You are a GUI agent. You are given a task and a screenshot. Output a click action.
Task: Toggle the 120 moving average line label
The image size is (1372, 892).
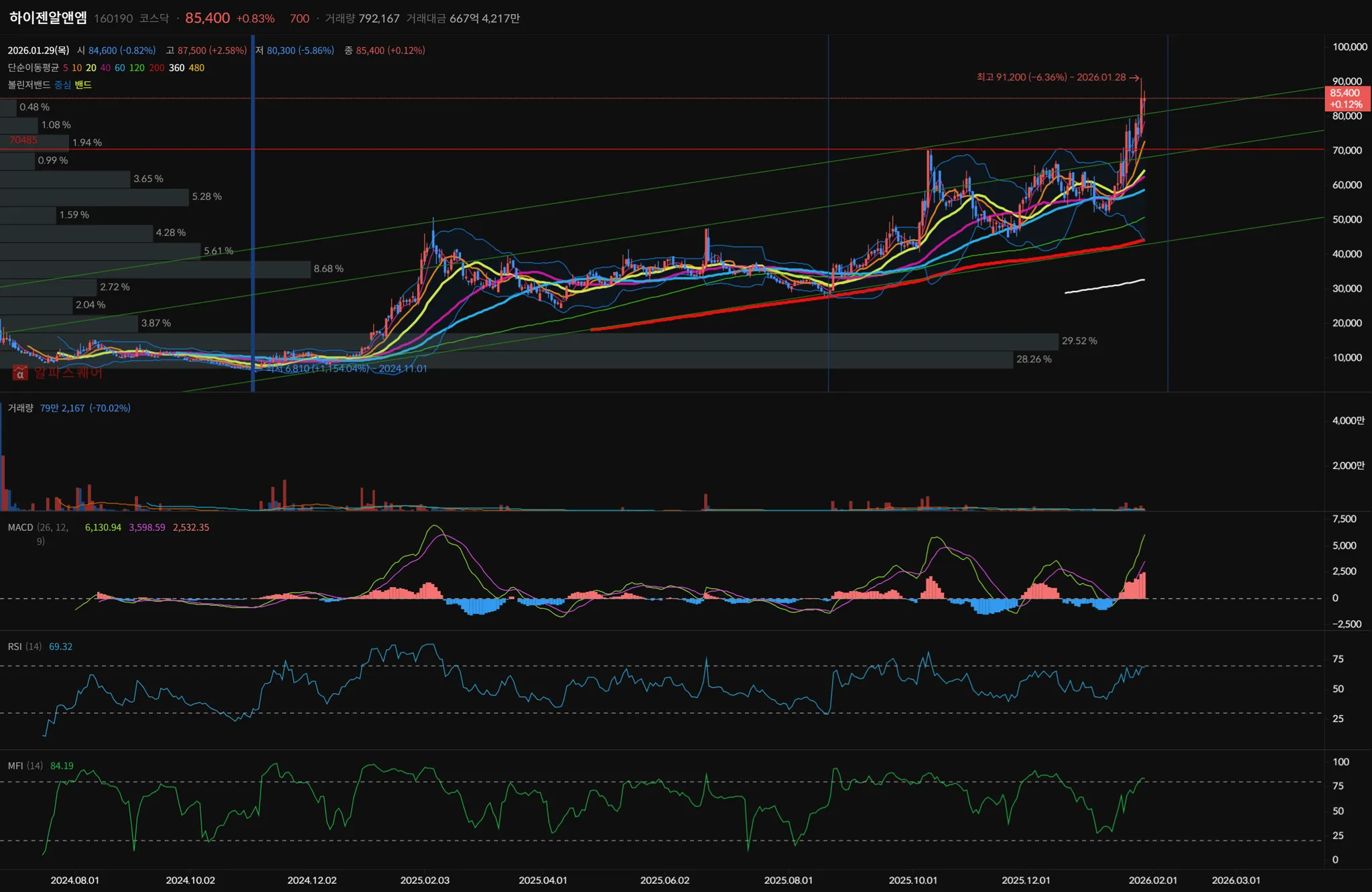137,68
